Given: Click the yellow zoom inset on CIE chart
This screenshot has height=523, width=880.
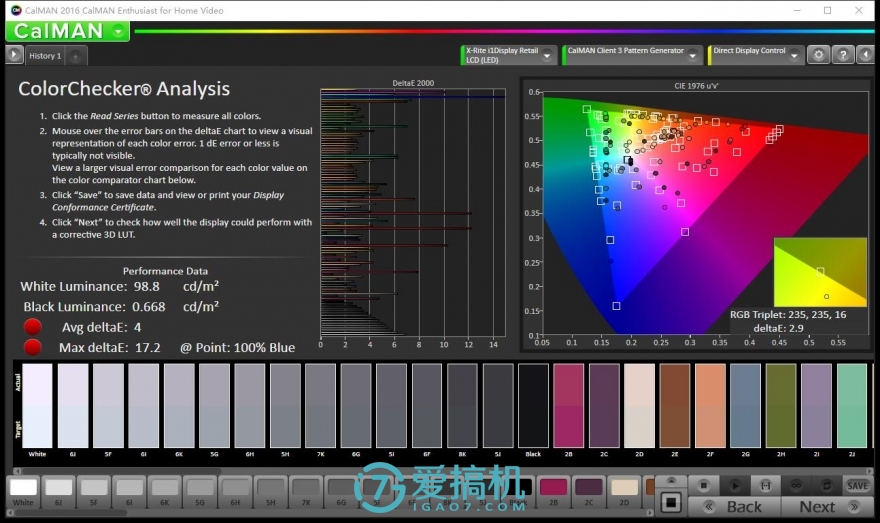Looking at the screenshot, I should [820, 272].
